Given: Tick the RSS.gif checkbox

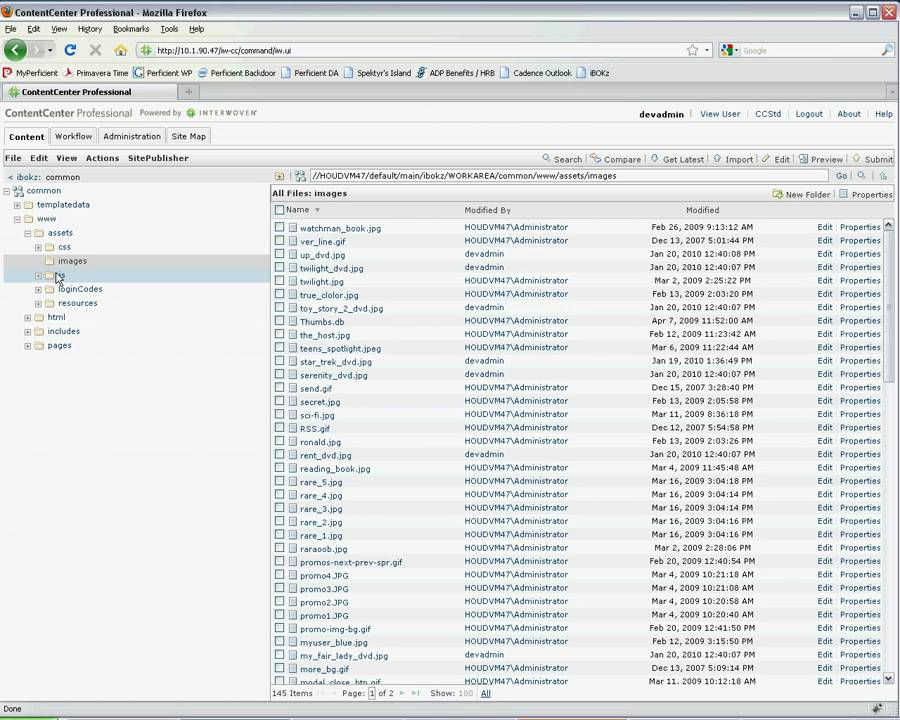Looking at the screenshot, I should (279, 427).
